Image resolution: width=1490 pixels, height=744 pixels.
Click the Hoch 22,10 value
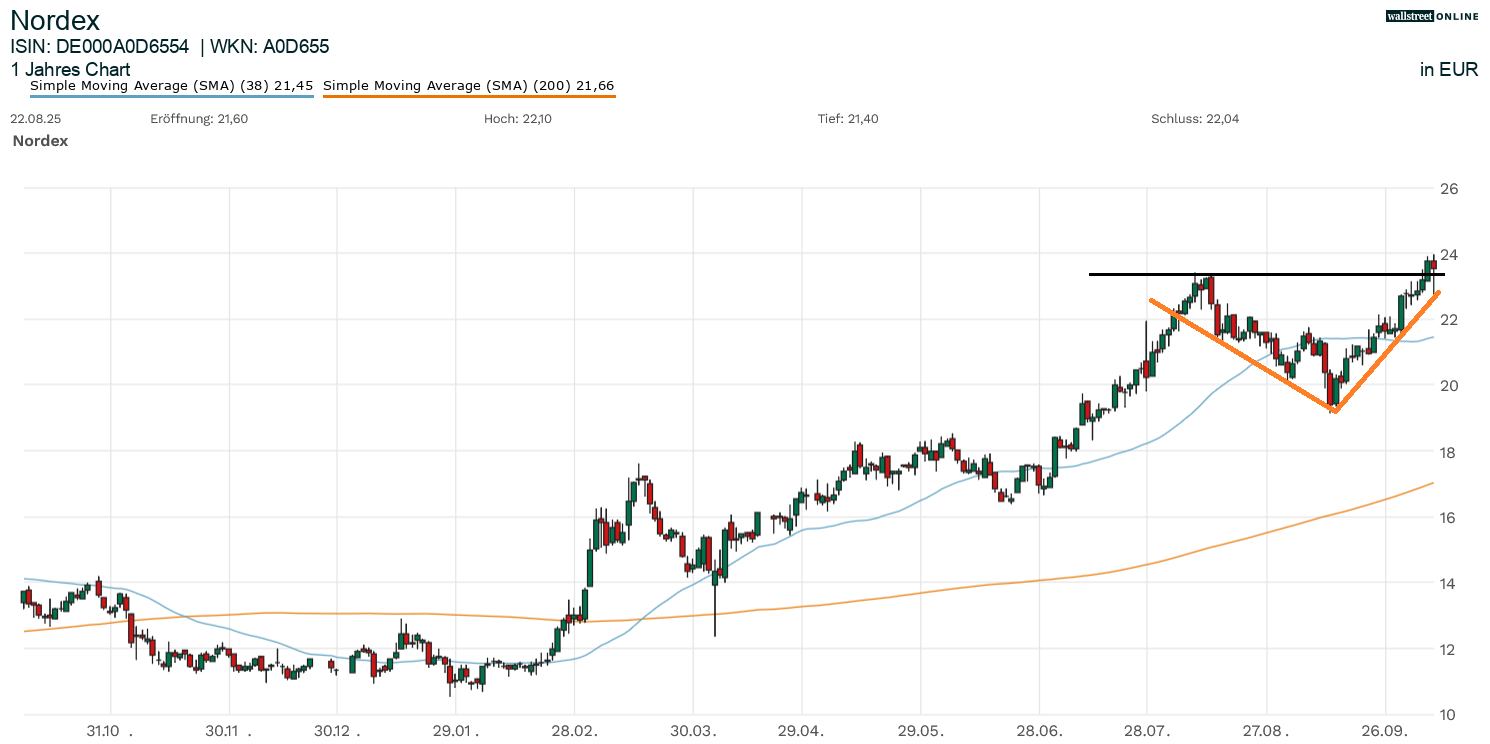(x=518, y=119)
